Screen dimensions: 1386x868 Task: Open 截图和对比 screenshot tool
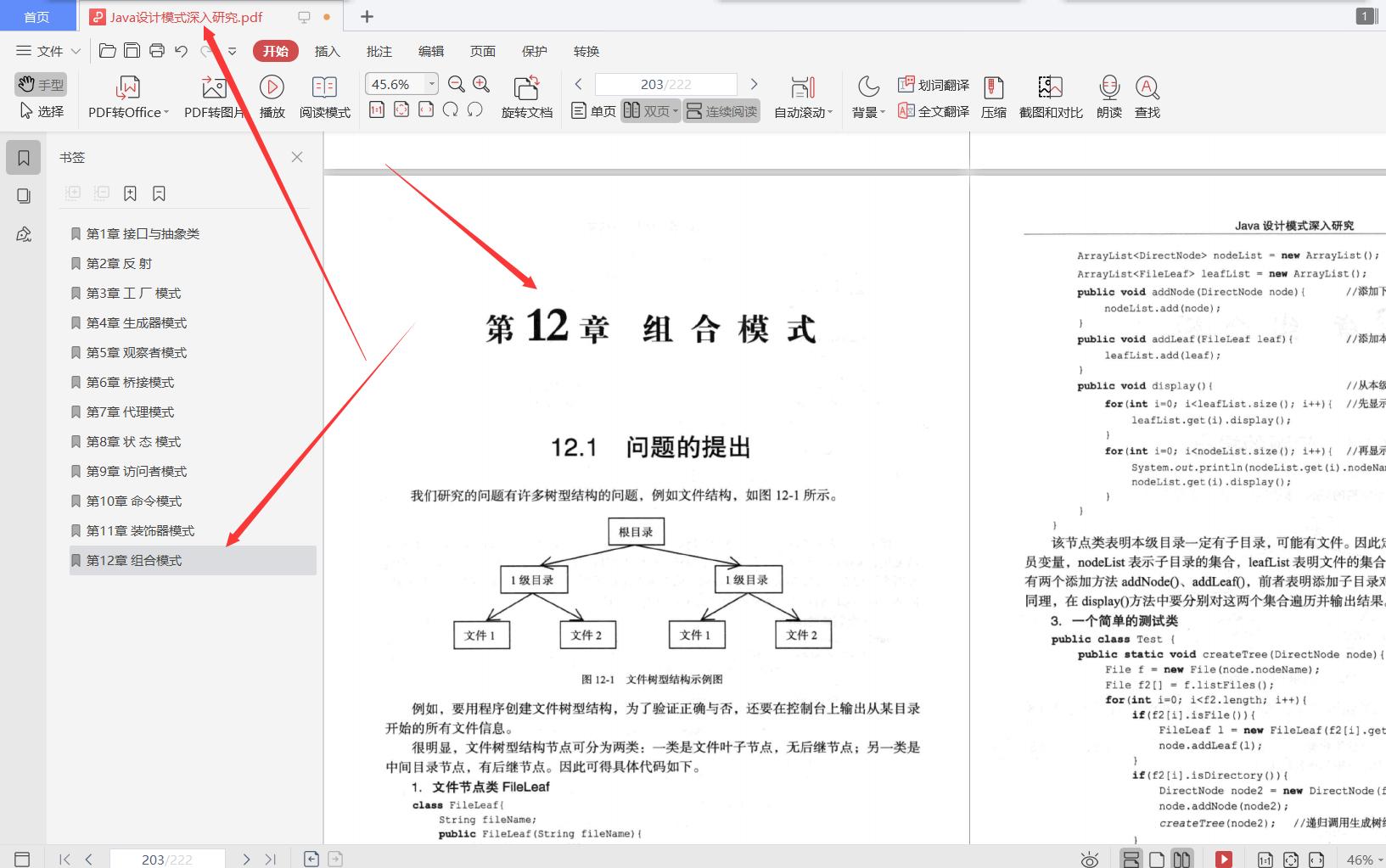(x=1049, y=96)
